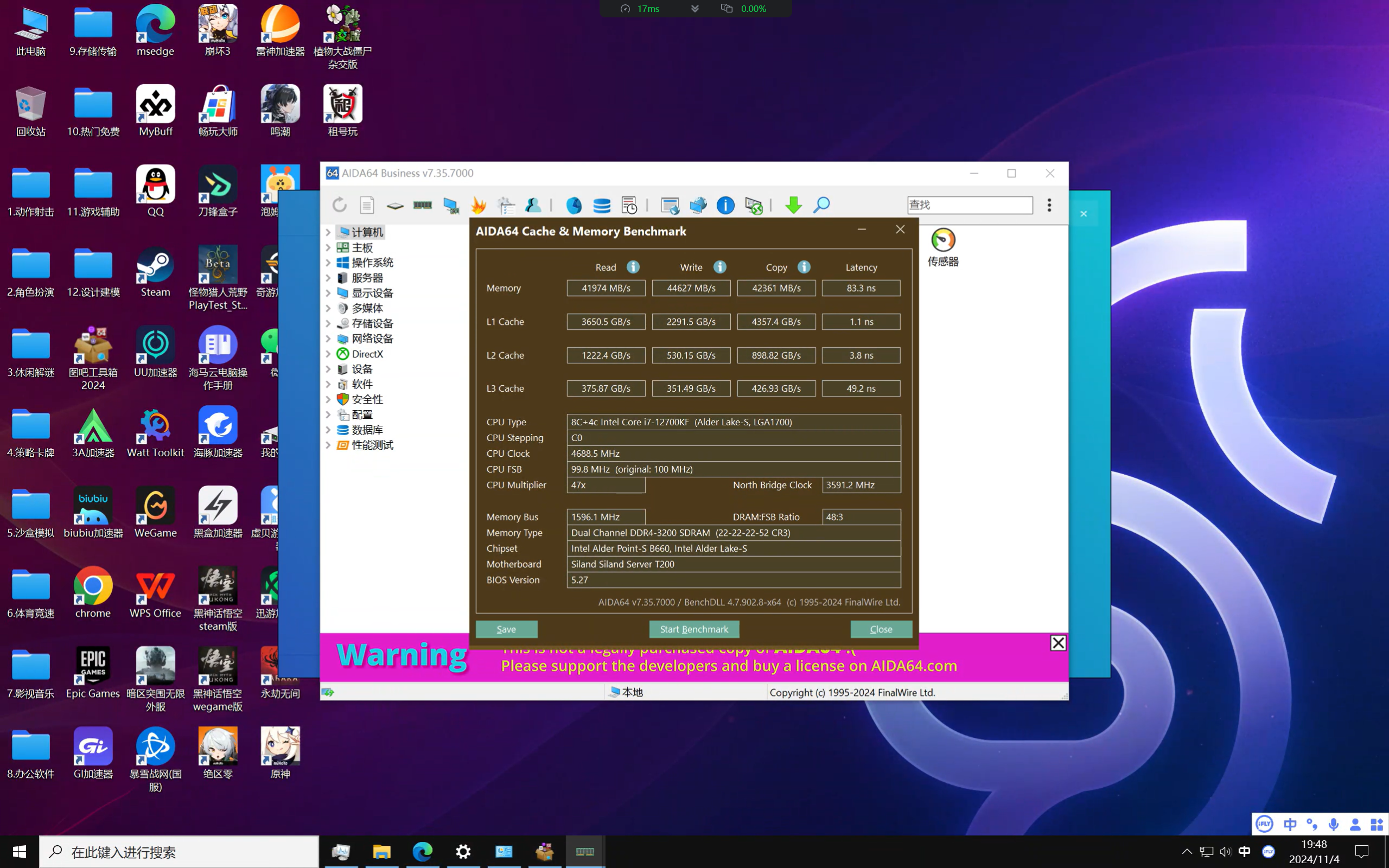
Task: Click Start Benchmark button
Action: tap(694, 629)
